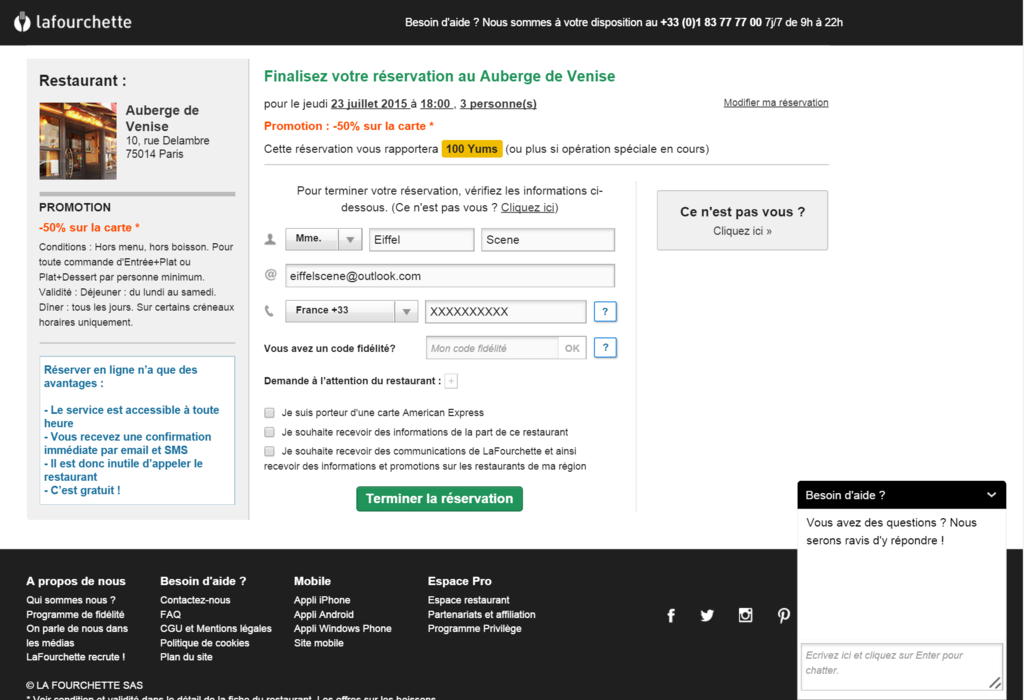Click the 18:00 time link
1024x700 pixels.
tap(435, 104)
